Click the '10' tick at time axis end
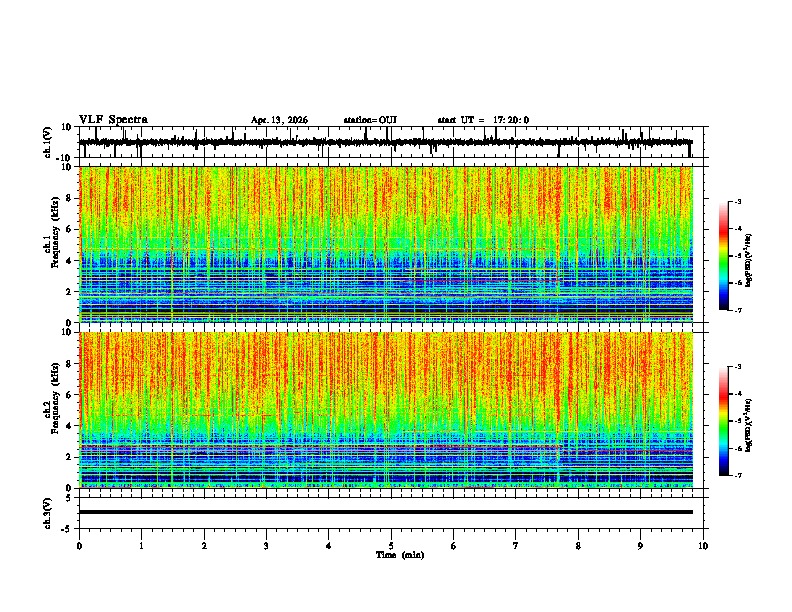Viewport: 792px width, 612px height. [703, 546]
